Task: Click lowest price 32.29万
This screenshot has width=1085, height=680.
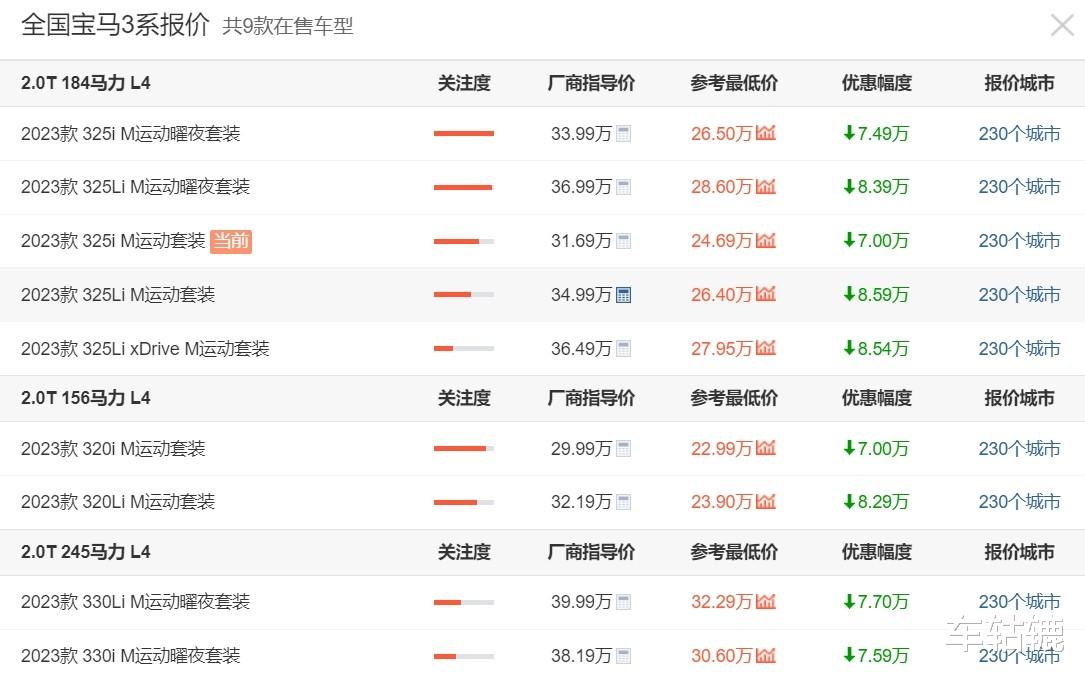Action: [x=721, y=602]
